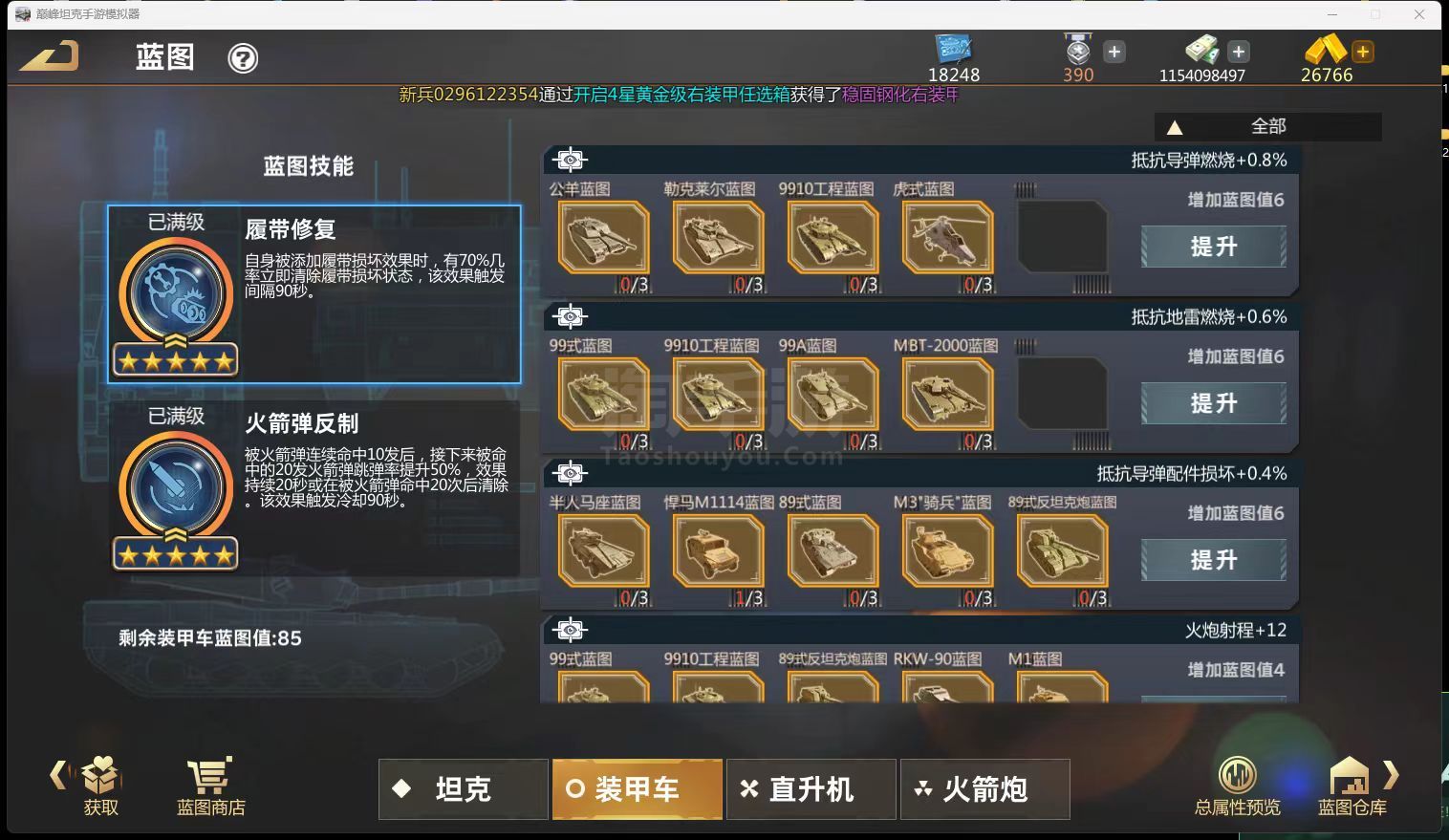Open the question mark help icon

coord(243,58)
